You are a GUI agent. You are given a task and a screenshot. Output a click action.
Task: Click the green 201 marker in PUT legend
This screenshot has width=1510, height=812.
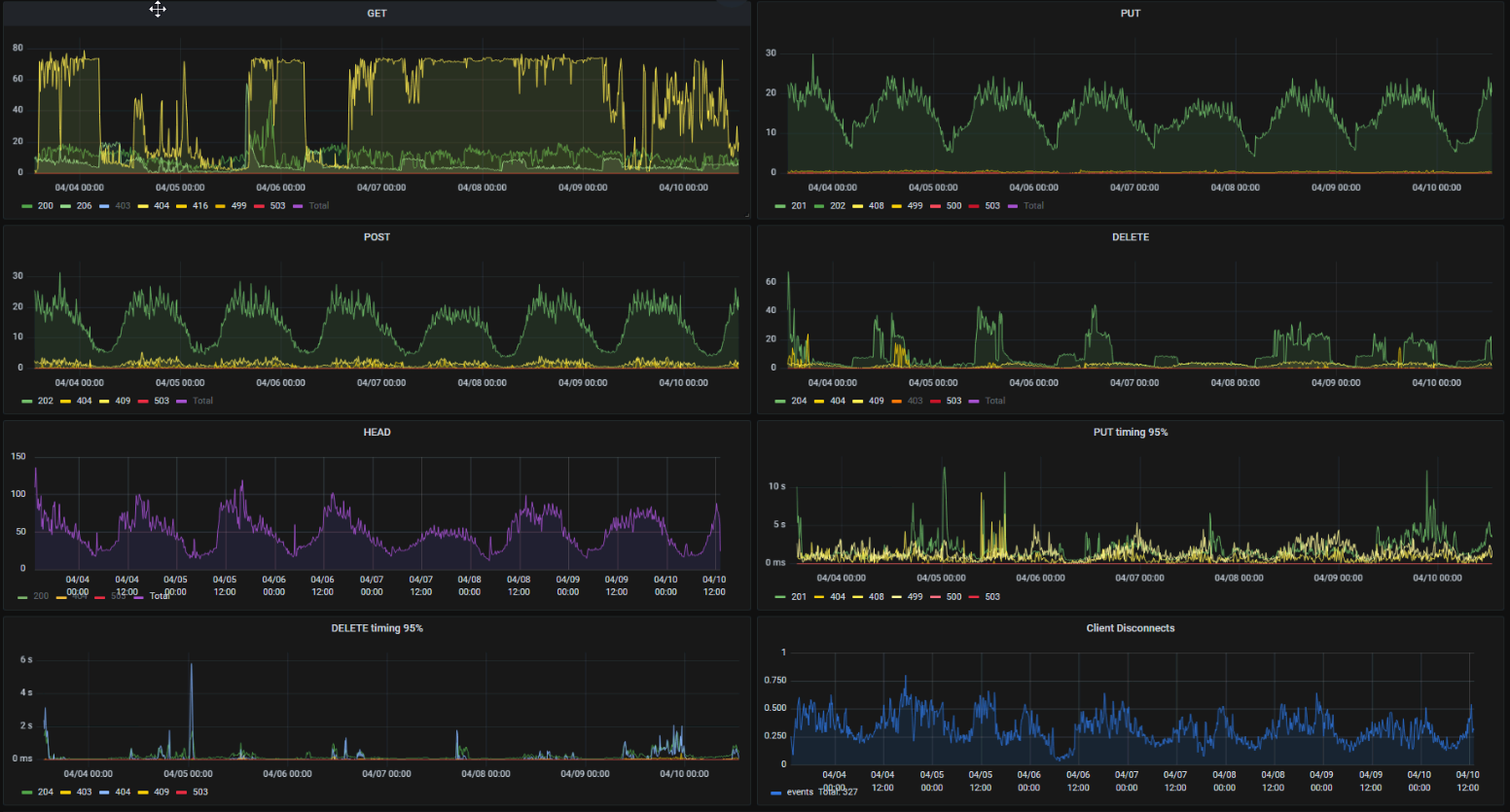[x=780, y=206]
